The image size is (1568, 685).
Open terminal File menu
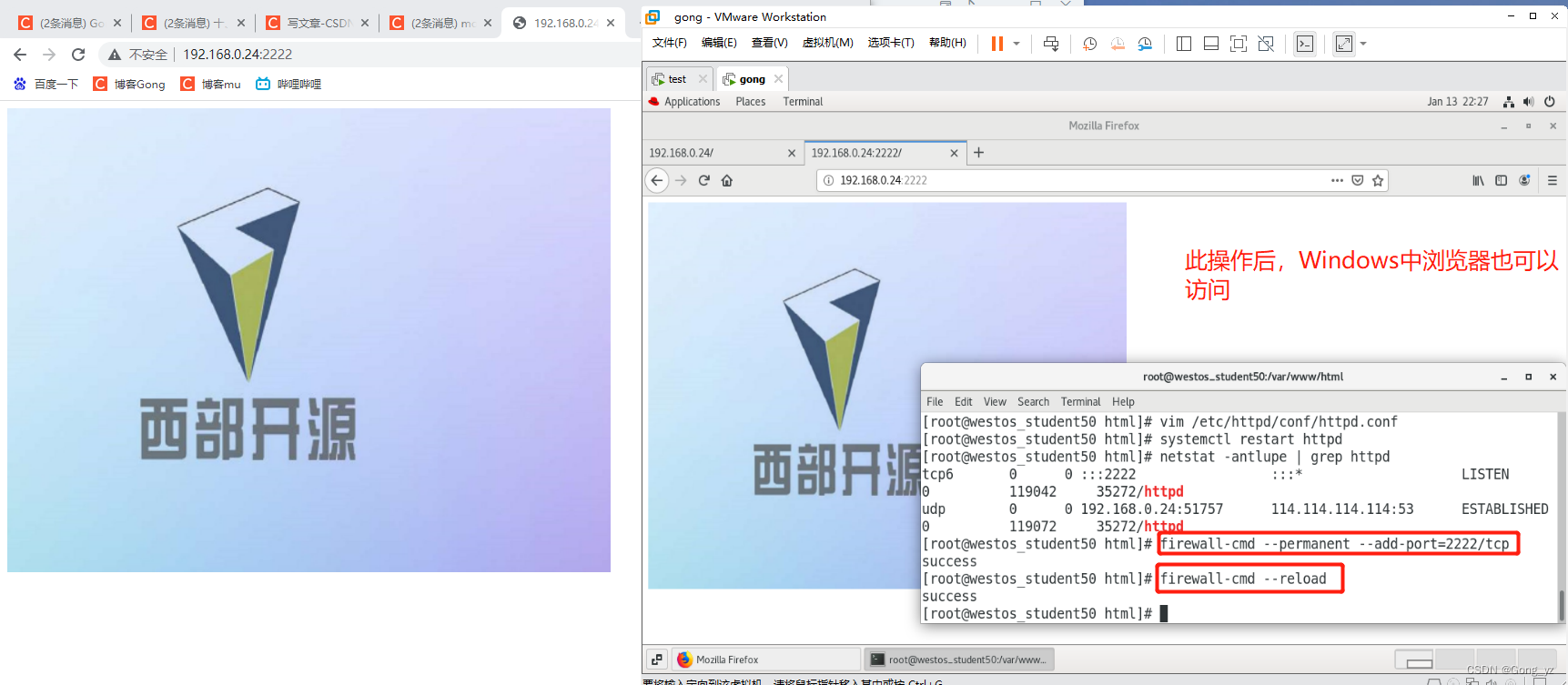(x=935, y=401)
